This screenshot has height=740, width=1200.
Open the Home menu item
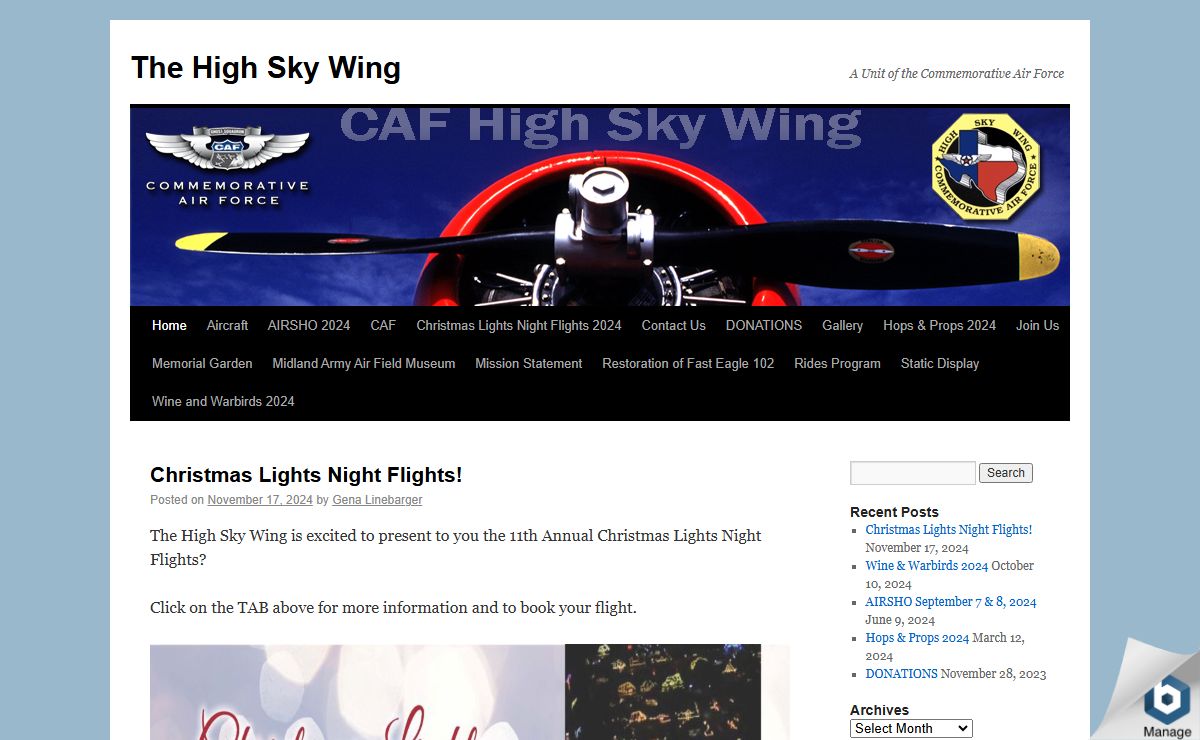[x=169, y=325]
